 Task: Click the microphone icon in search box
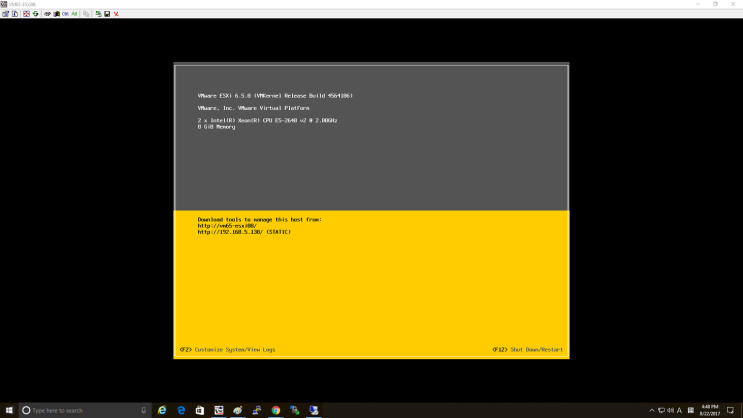[x=144, y=410]
